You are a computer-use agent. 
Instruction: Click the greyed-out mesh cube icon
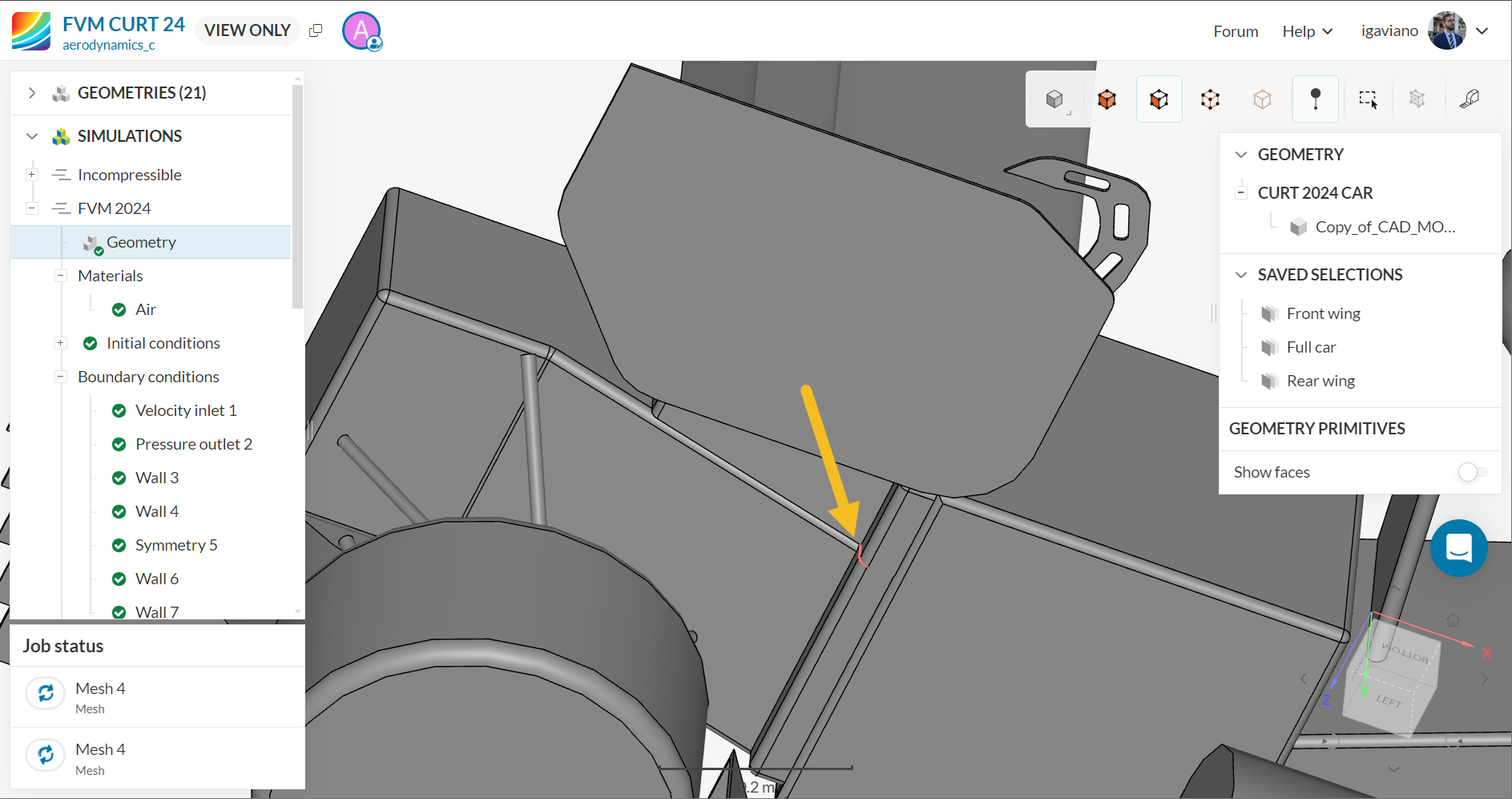click(1417, 99)
